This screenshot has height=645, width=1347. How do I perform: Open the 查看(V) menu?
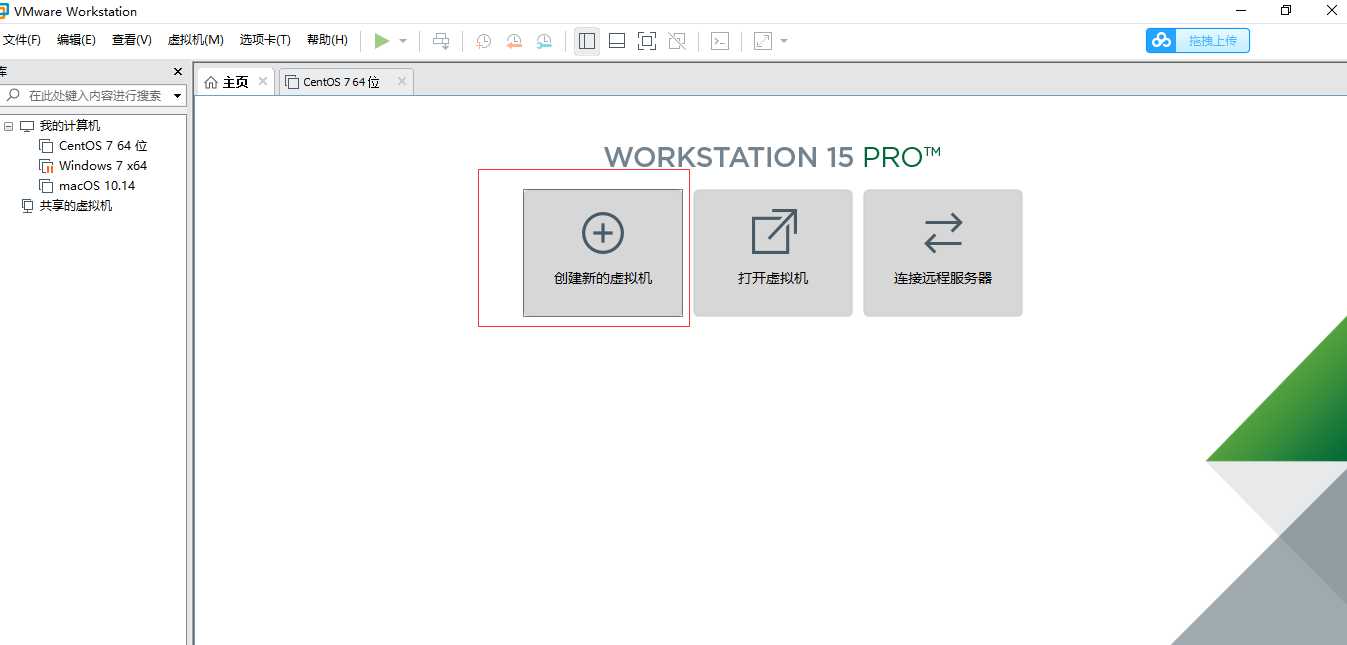click(131, 40)
